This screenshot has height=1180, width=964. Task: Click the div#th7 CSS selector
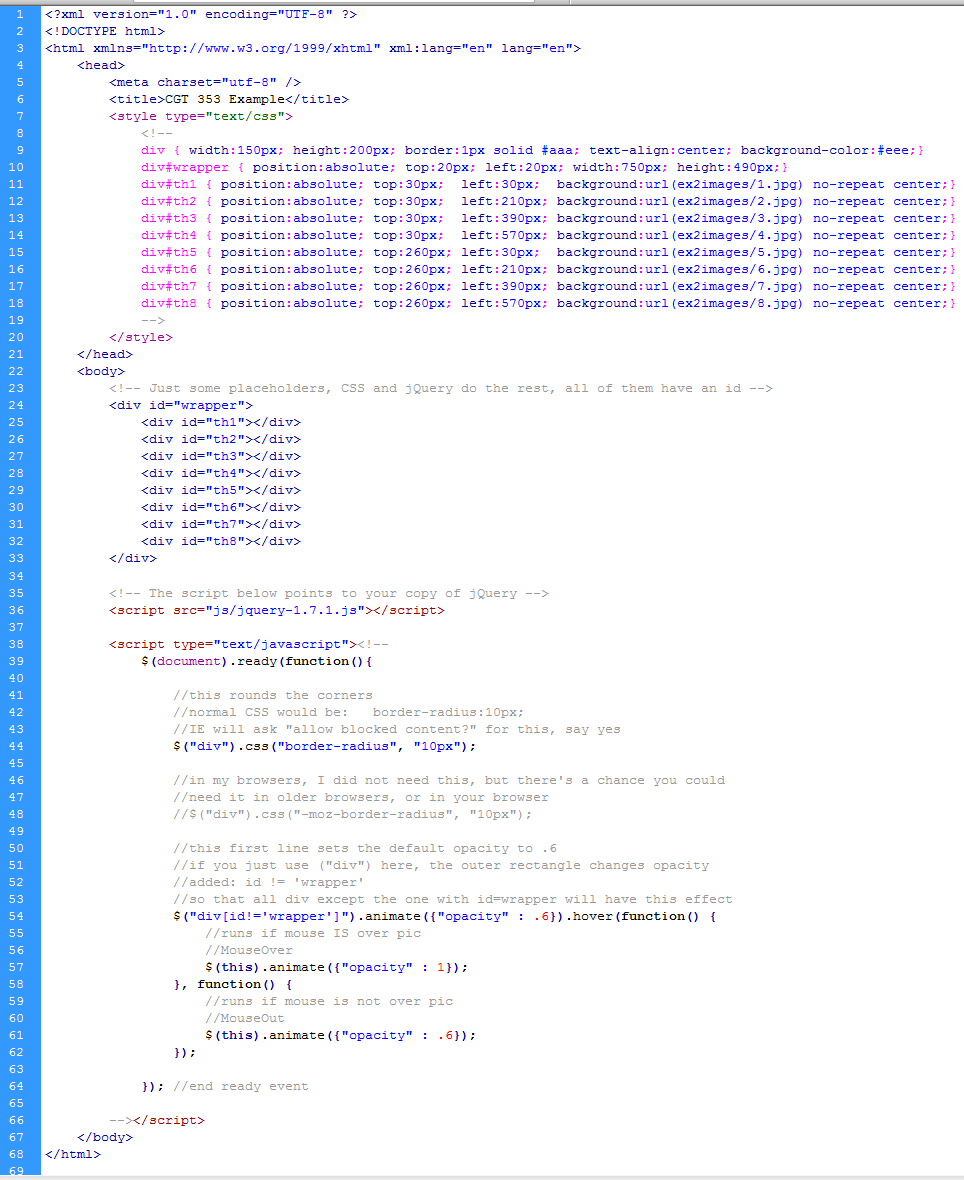click(x=169, y=287)
